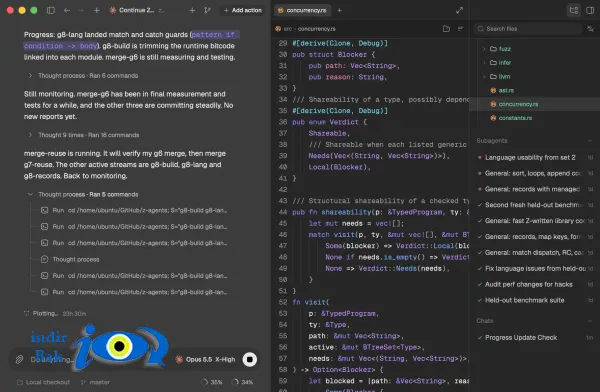Click the open file icon in breadcrumb bar
The image size is (600, 392).
coord(446,29)
